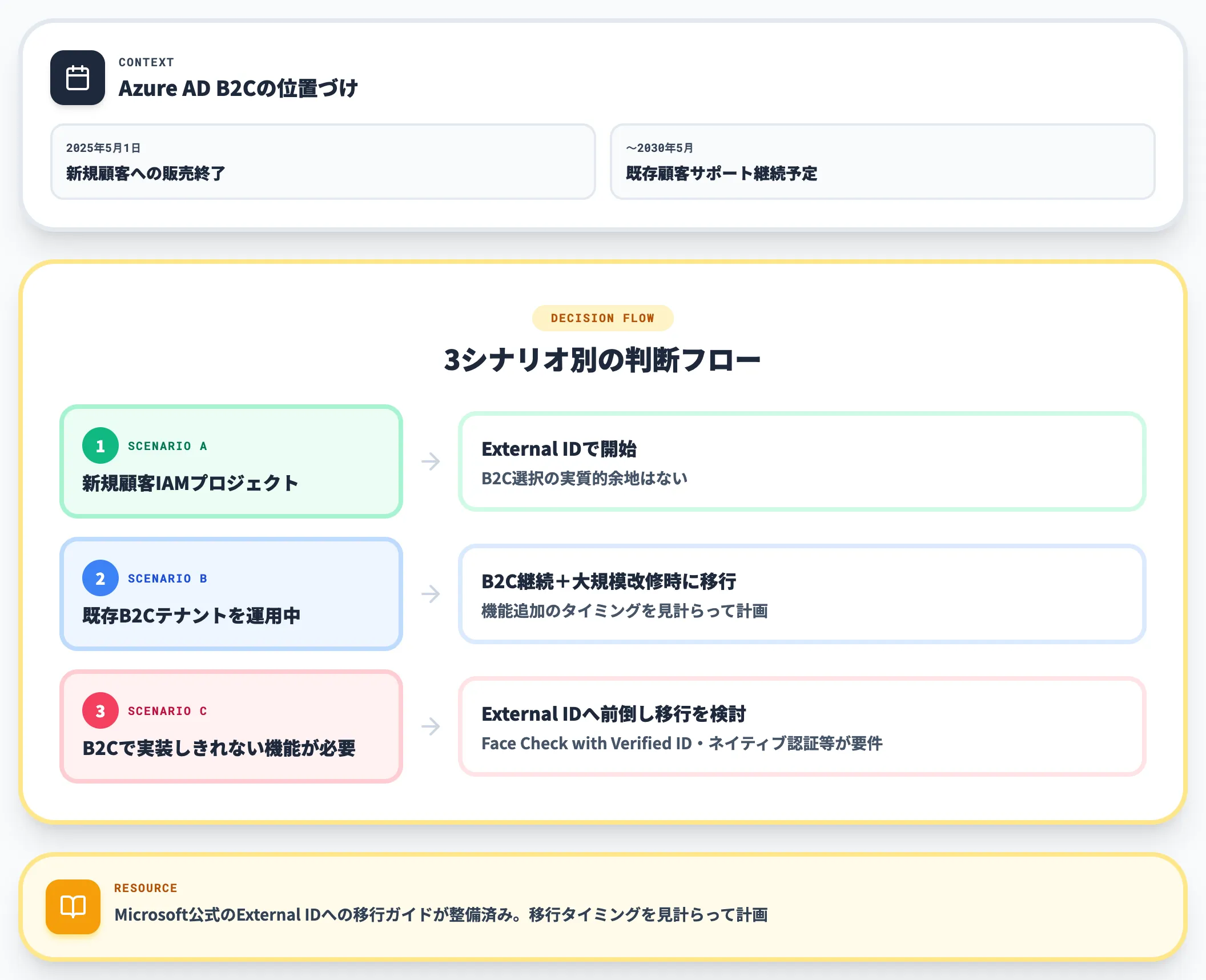
Task: Click the Microsoft公式のExternal ID migration guide text
Action: pyautogui.click(x=441, y=914)
